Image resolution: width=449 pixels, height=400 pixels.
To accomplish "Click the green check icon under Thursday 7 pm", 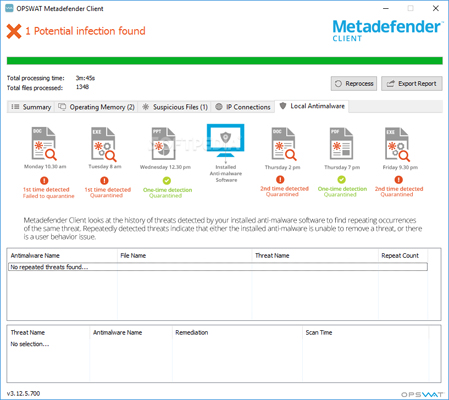I will coord(342,180).
